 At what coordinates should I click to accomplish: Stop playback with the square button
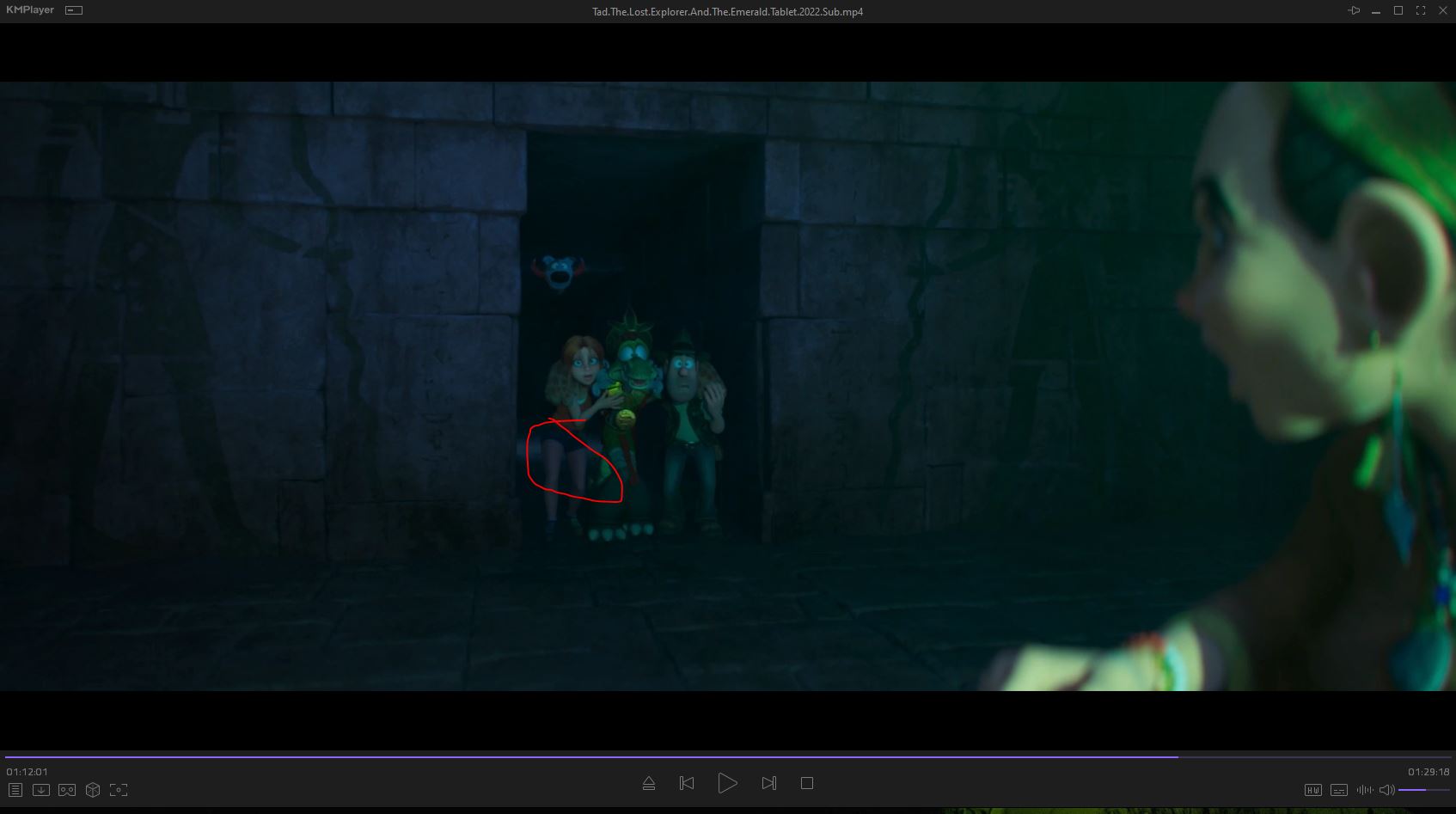[x=806, y=783]
